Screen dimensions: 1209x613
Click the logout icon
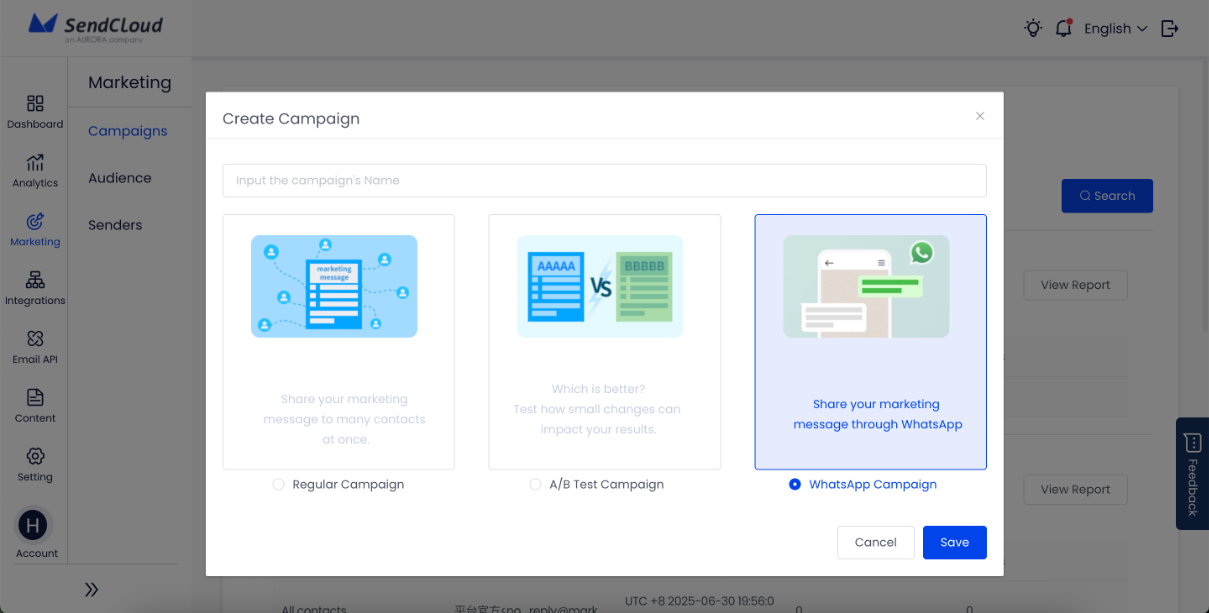[x=1170, y=28]
